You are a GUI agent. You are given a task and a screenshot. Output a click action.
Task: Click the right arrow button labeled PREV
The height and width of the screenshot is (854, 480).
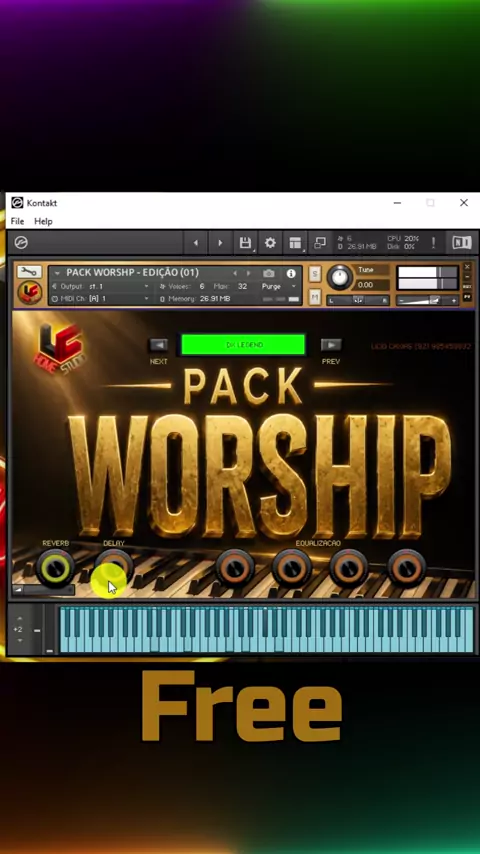[x=331, y=345]
